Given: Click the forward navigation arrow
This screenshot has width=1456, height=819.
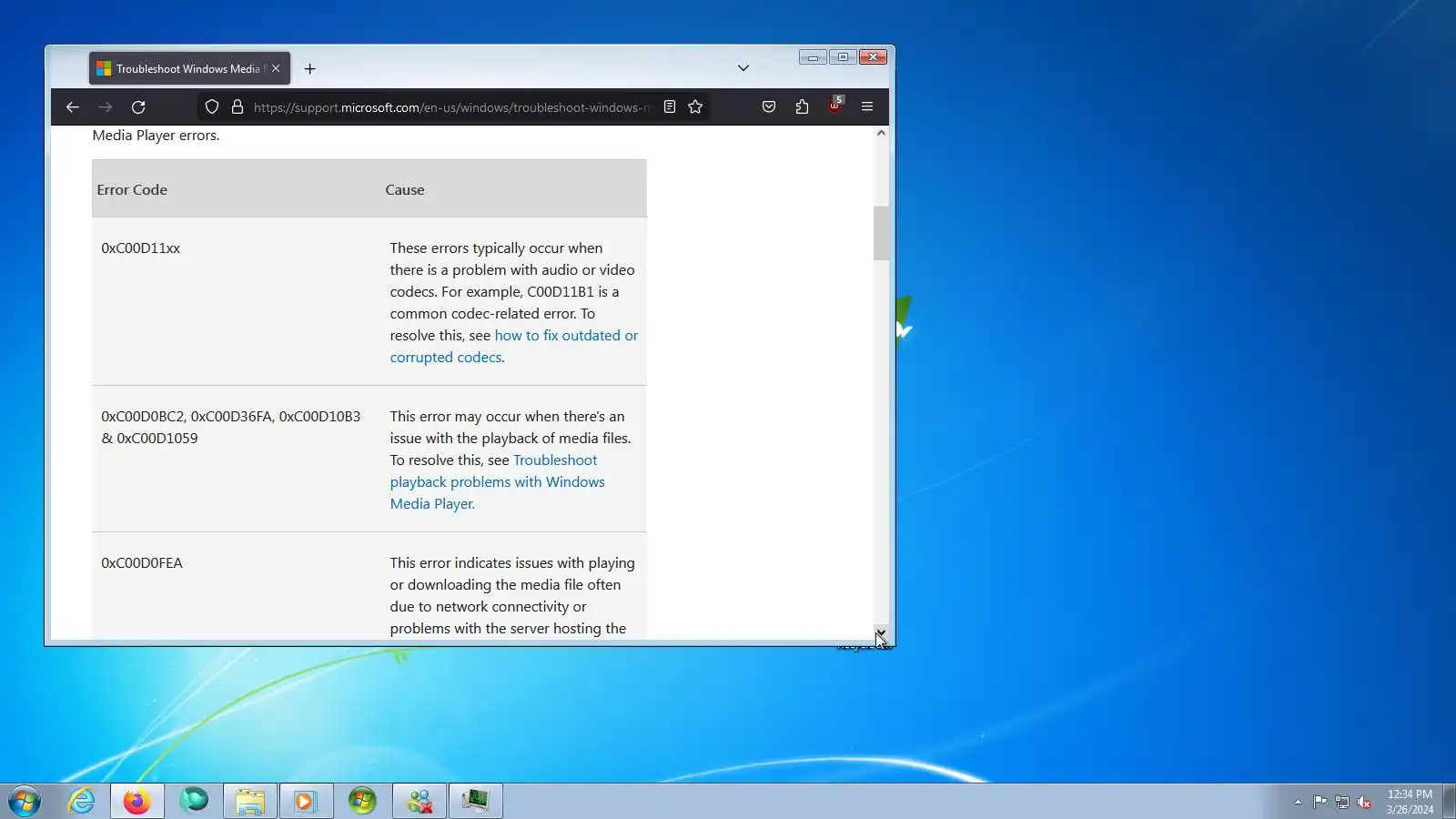Looking at the screenshot, I should tap(106, 107).
